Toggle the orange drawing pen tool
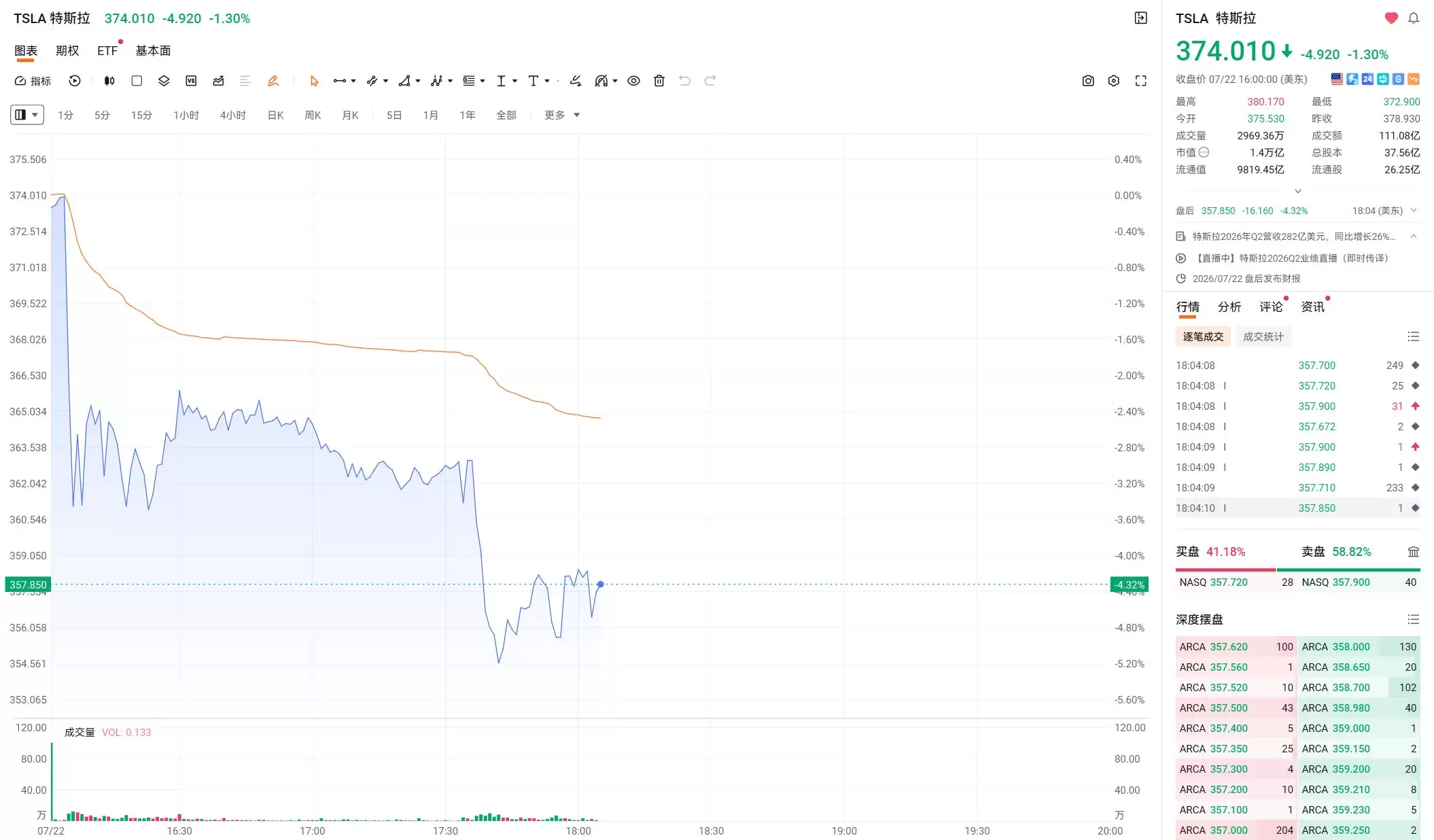Screen dimensions: 1434x840 click(x=273, y=81)
